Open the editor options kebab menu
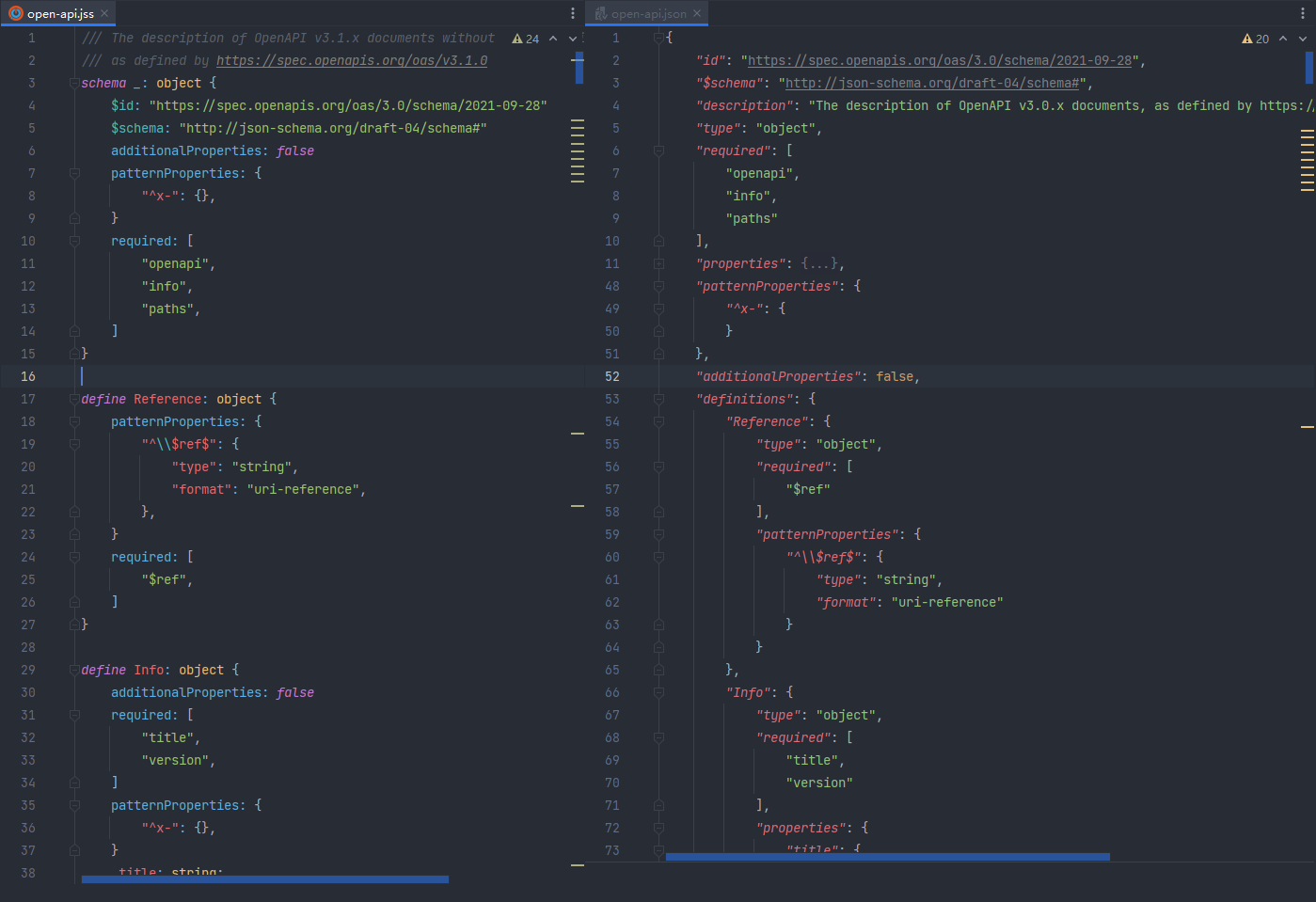 [572, 12]
